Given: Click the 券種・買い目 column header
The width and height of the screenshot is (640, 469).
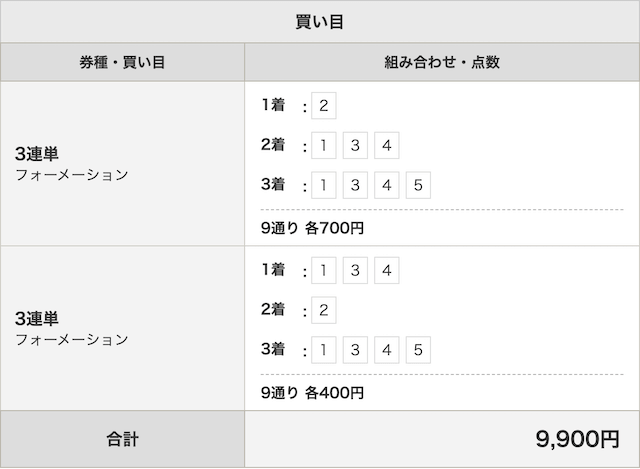Looking at the screenshot, I should pos(122,62).
